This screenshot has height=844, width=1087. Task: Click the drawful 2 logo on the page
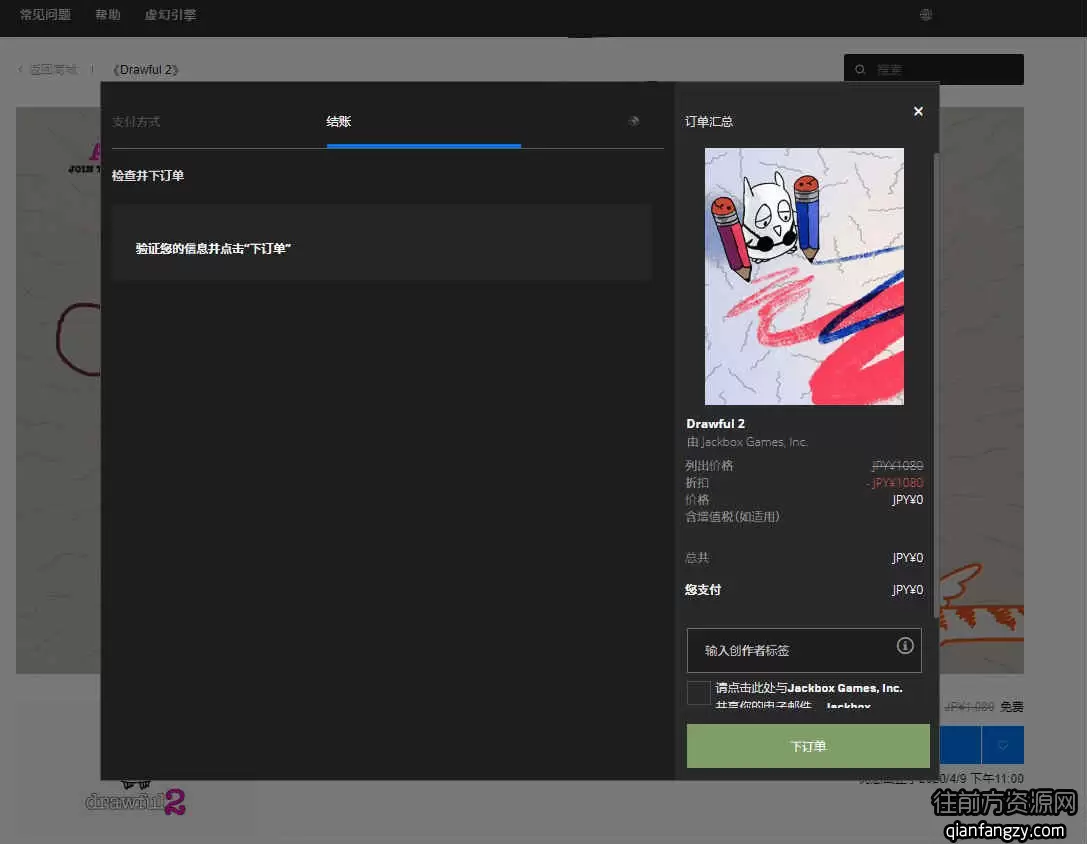pyautogui.click(x=135, y=798)
